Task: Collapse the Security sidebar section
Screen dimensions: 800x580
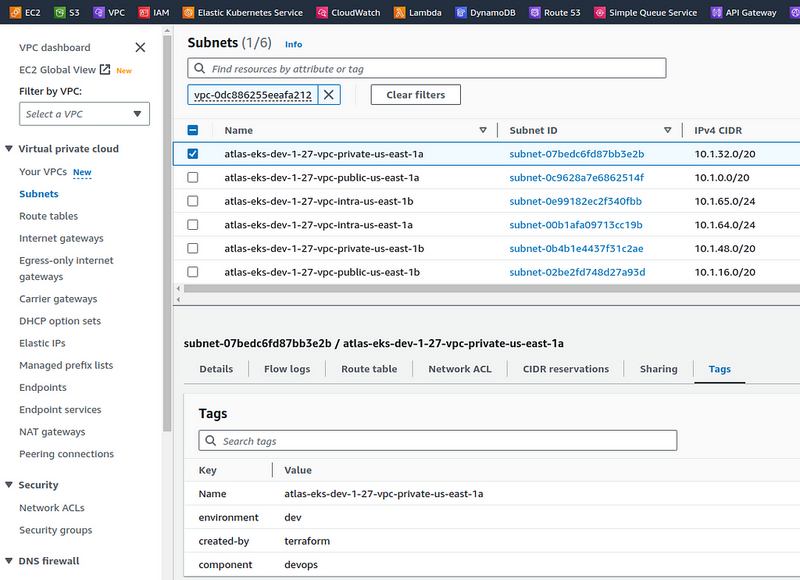Action: [9, 485]
